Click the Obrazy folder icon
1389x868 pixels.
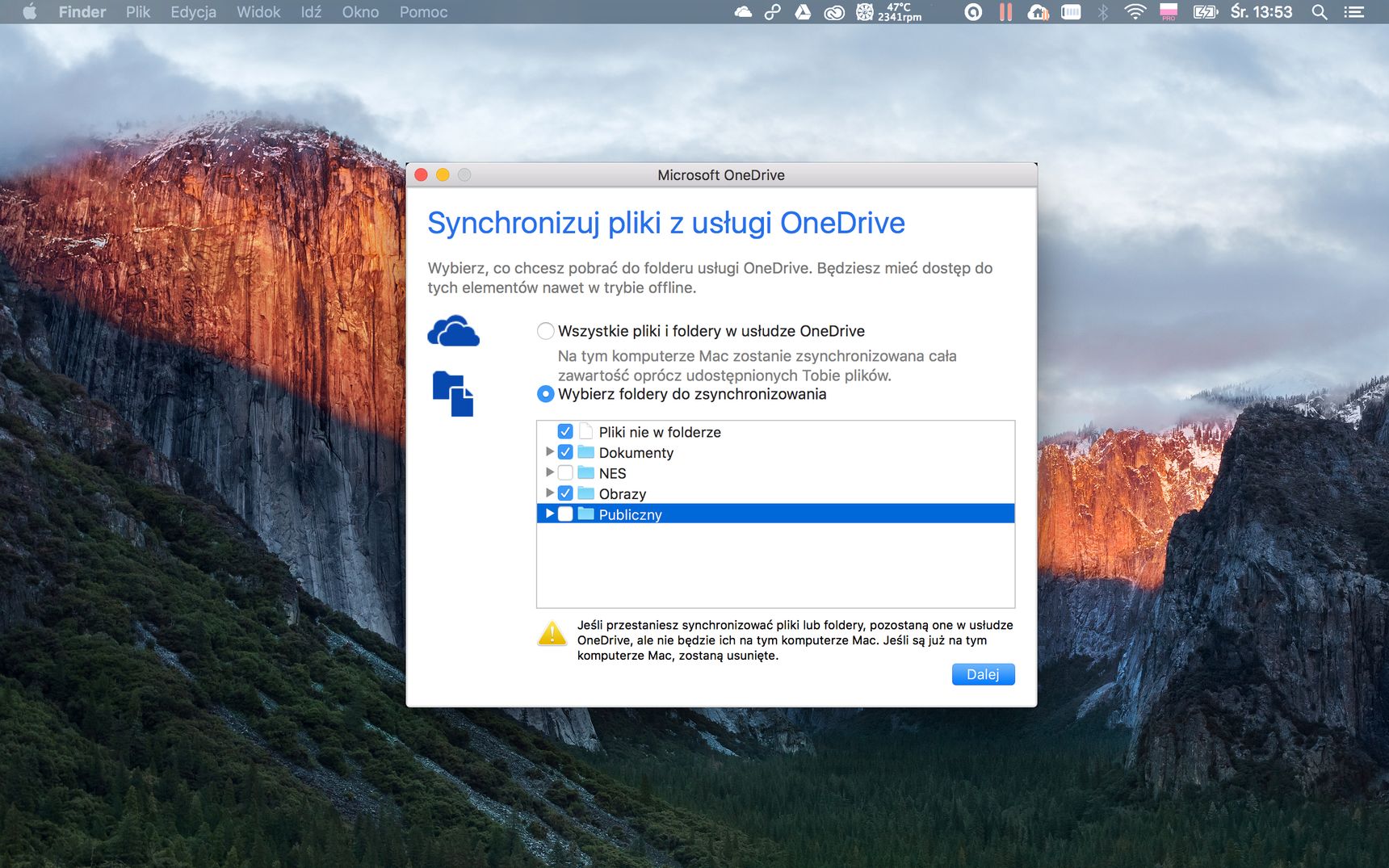pos(586,493)
